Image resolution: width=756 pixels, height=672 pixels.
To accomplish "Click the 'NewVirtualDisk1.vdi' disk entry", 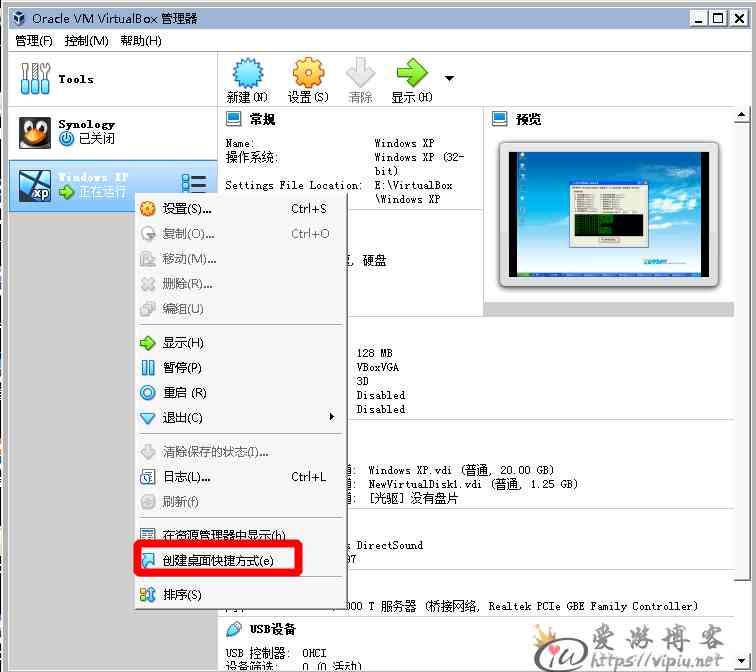I will [473, 484].
